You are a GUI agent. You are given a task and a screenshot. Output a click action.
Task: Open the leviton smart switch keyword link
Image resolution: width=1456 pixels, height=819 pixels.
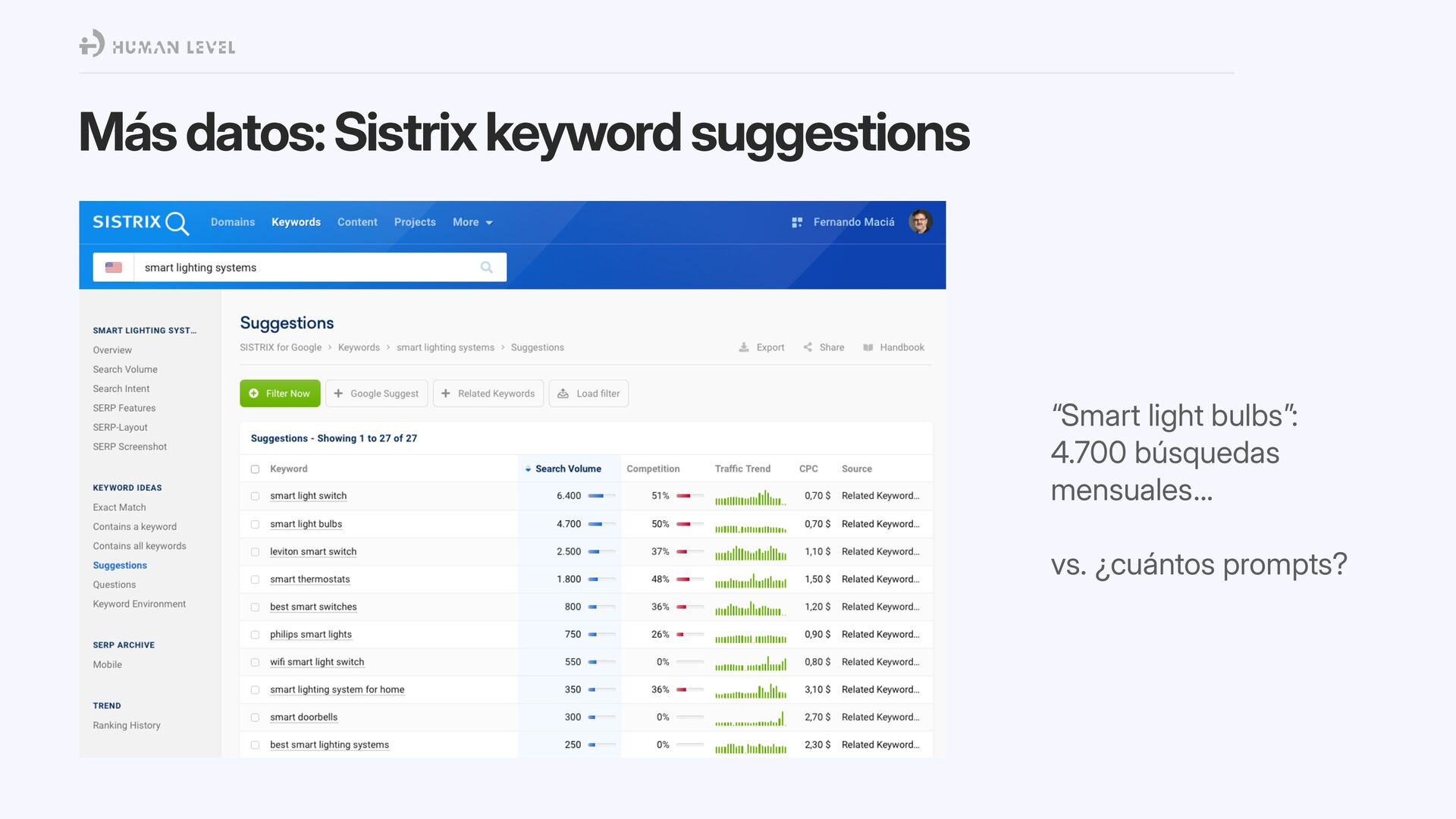pos(312,551)
